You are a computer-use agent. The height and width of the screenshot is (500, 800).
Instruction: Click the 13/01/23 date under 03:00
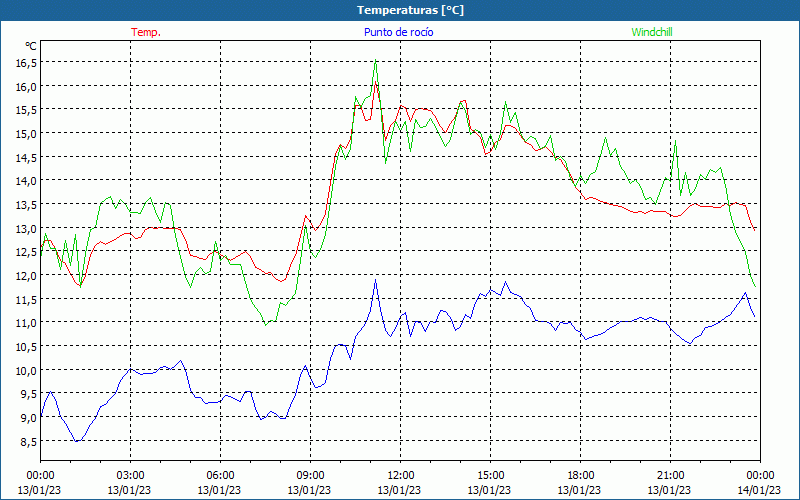pos(129,490)
